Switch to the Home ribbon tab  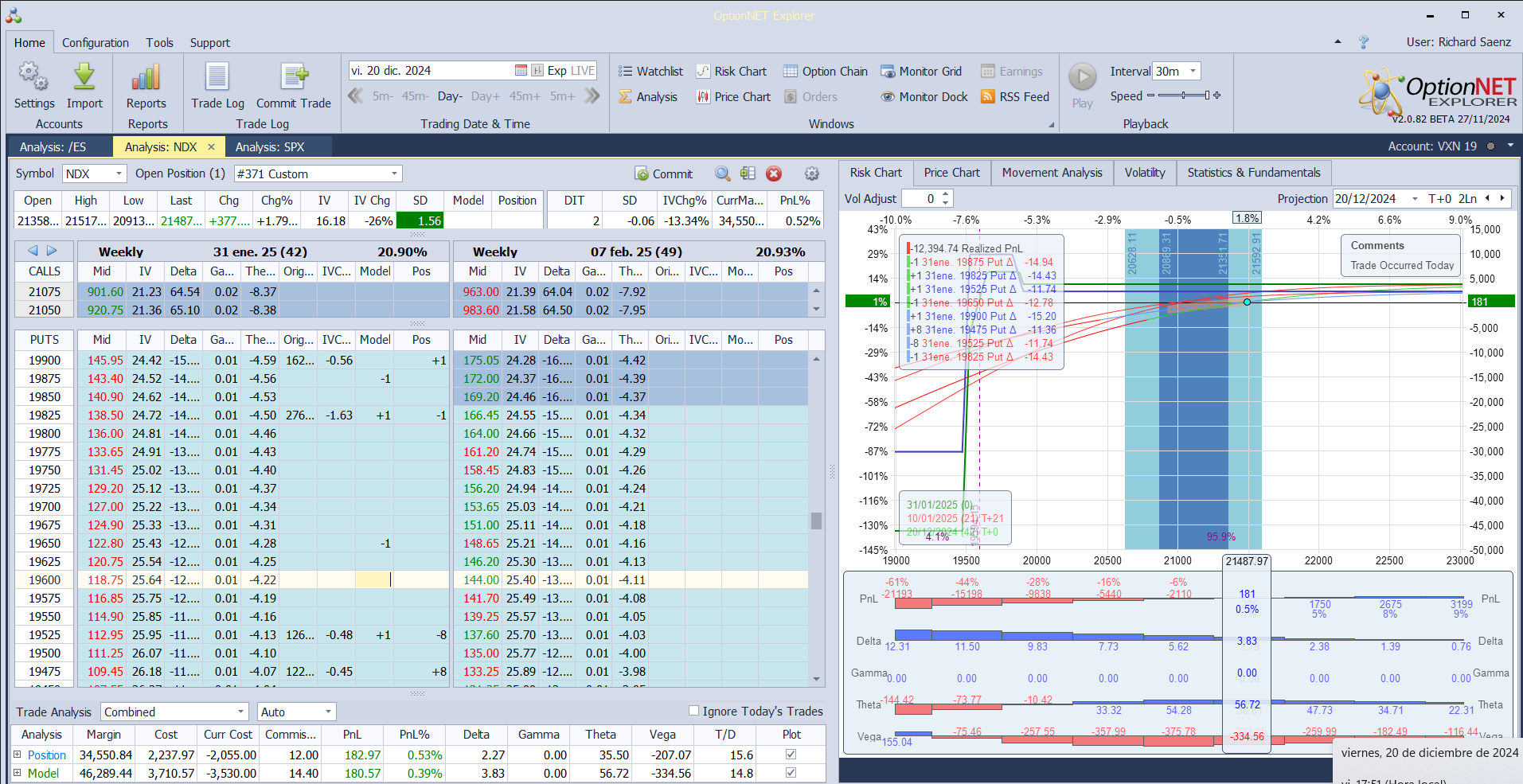(29, 42)
